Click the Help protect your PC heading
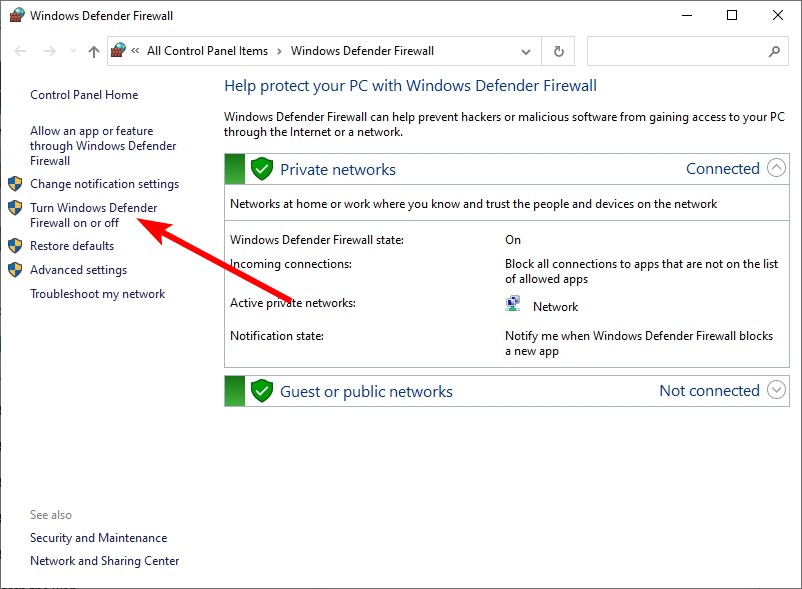Image resolution: width=802 pixels, height=589 pixels. point(410,85)
